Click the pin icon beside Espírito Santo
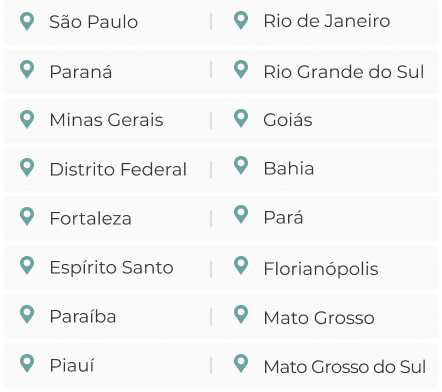442x392 pixels. pos(27,266)
